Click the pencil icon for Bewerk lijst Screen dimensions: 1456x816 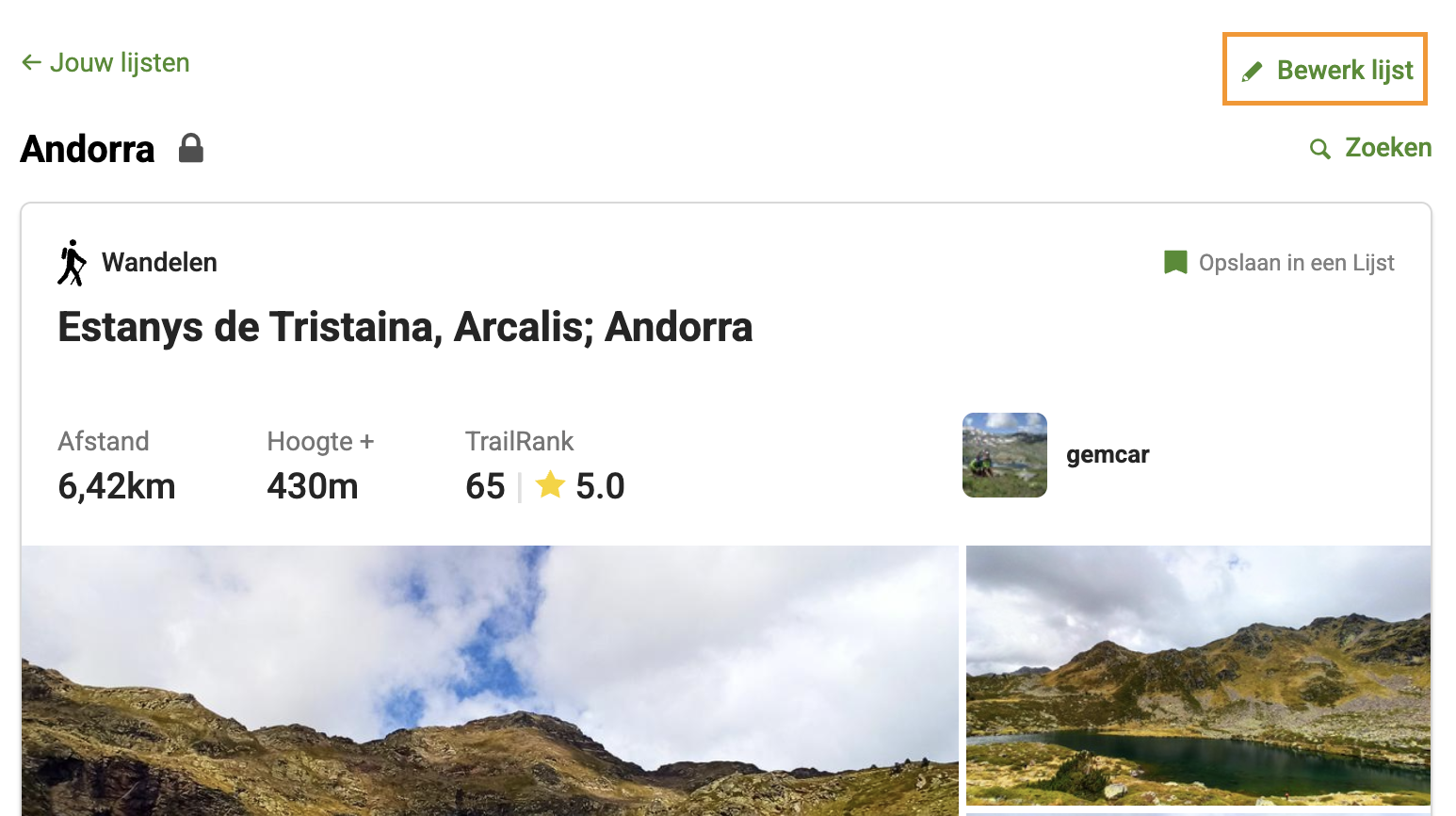coord(1252,72)
